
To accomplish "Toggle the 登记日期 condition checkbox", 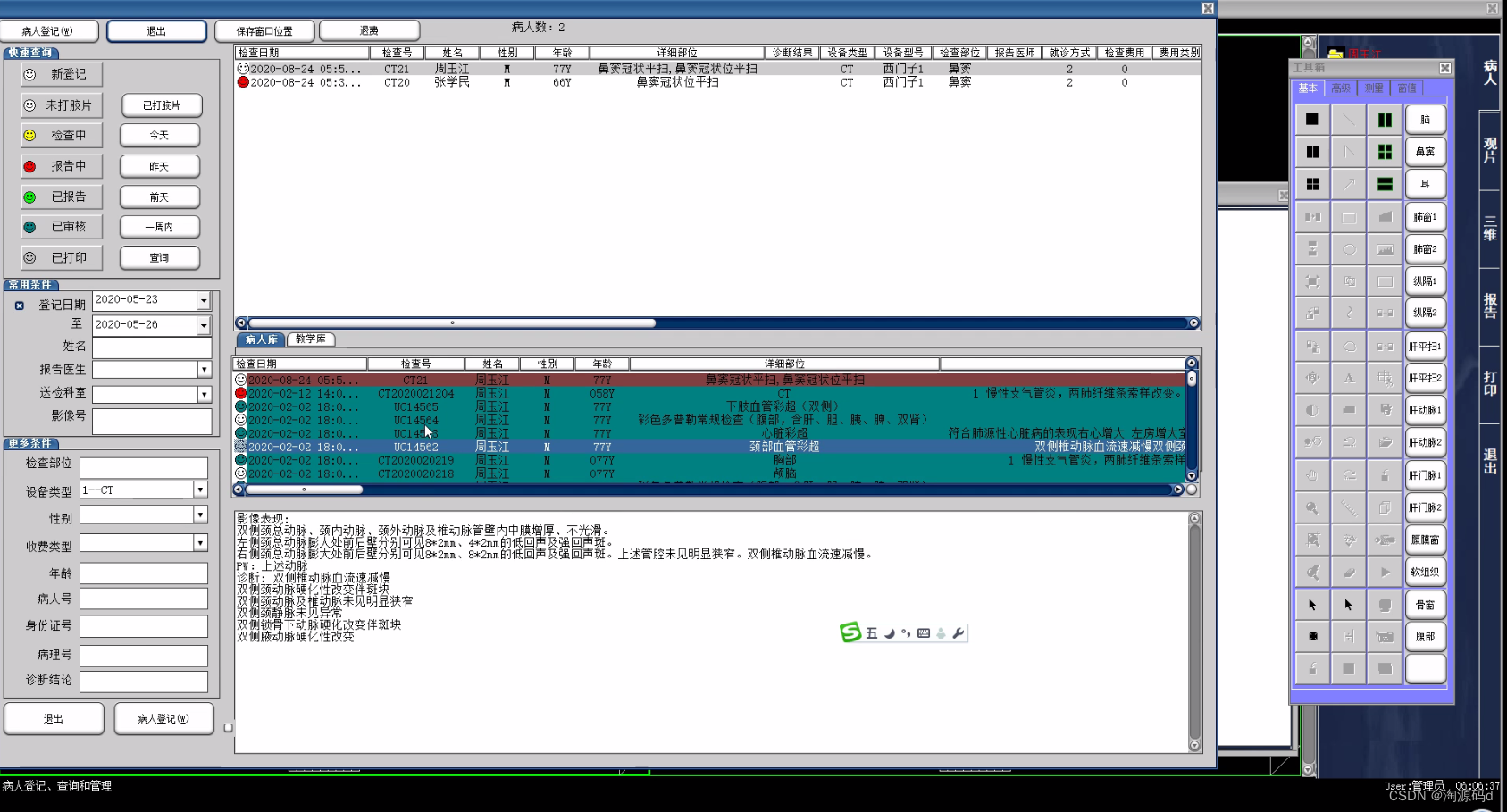I will click(20, 306).
